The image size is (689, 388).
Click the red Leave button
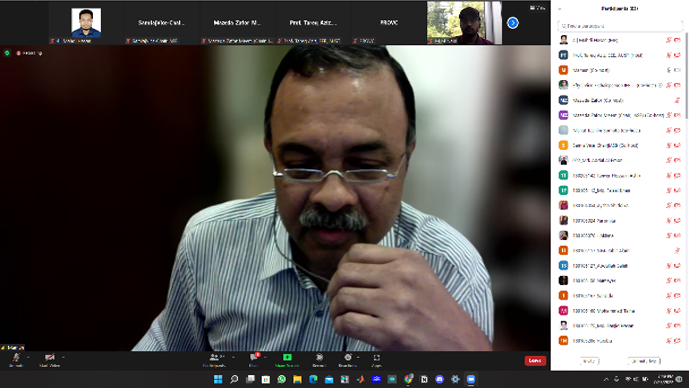click(x=535, y=360)
